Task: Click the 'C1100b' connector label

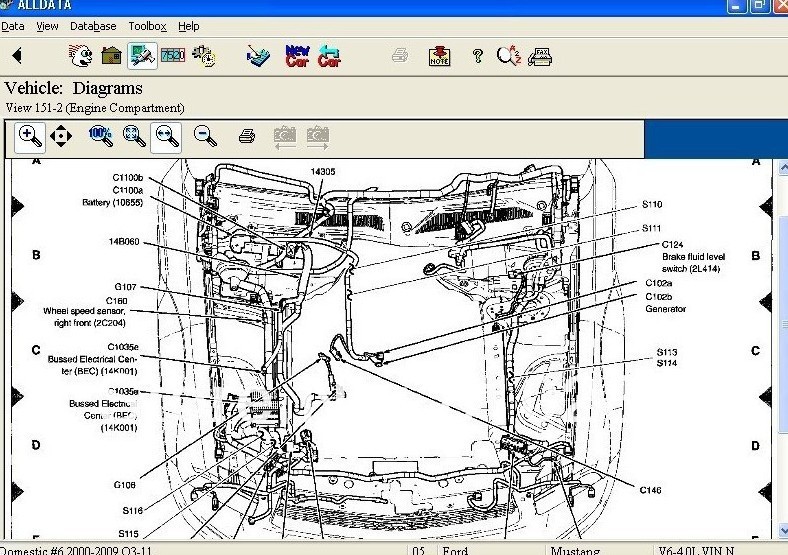Action: 128,177
